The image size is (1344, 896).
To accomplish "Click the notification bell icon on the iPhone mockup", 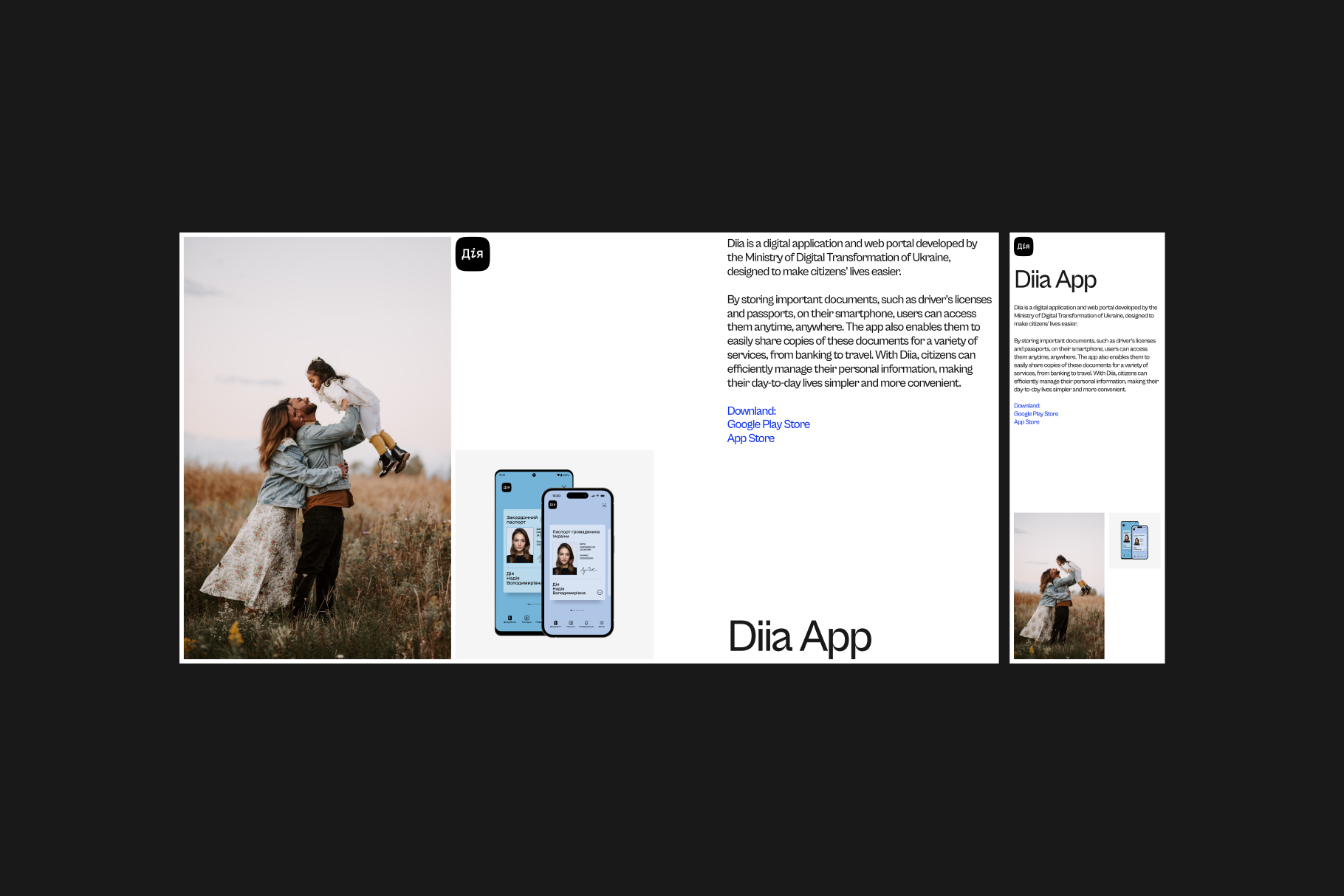I will click(586, 623).
